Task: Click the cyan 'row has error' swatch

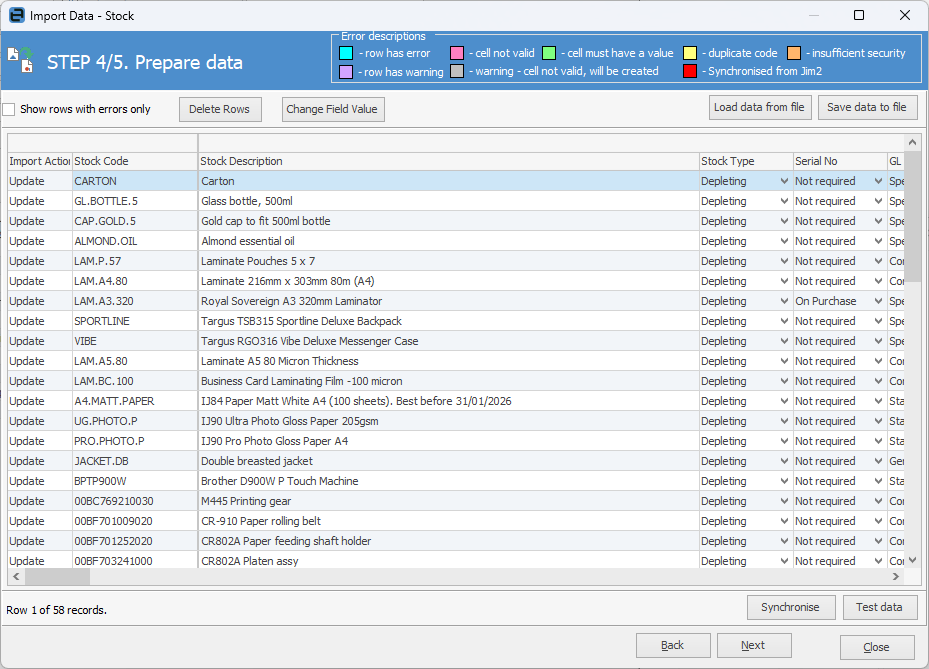Action: coord(346,53)
